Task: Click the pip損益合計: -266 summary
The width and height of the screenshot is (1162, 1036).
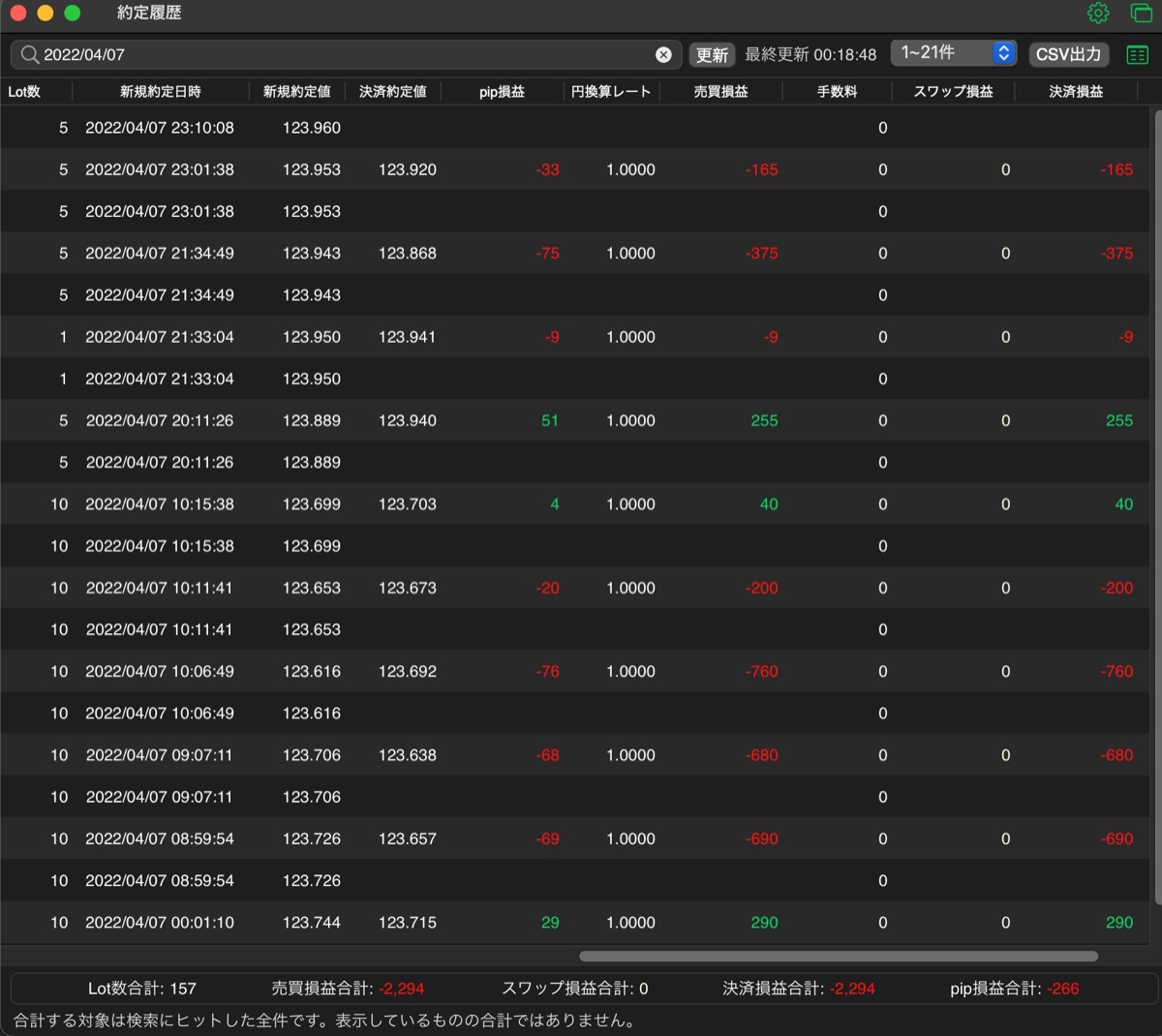Action: [x=1015, y=989]
